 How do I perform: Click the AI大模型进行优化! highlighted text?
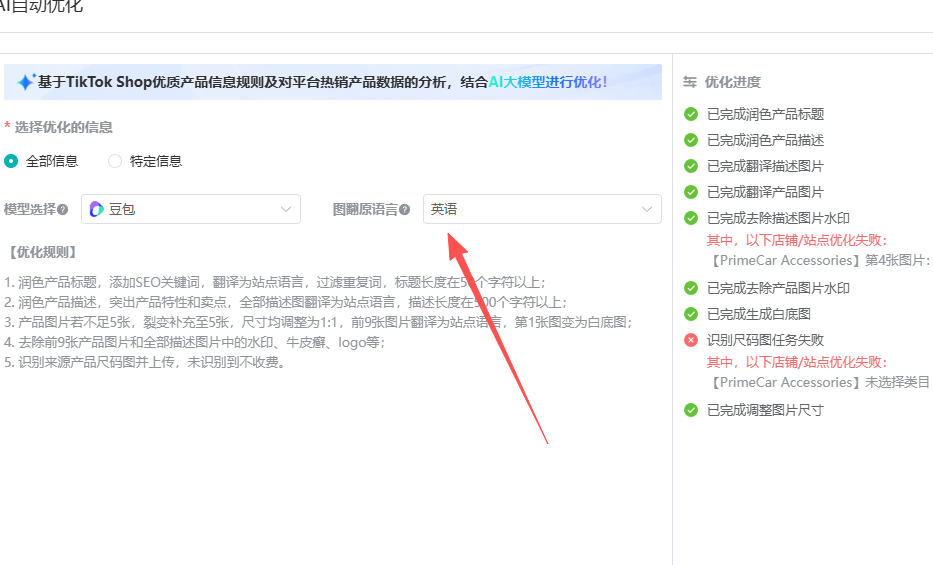tap(547, 82)
